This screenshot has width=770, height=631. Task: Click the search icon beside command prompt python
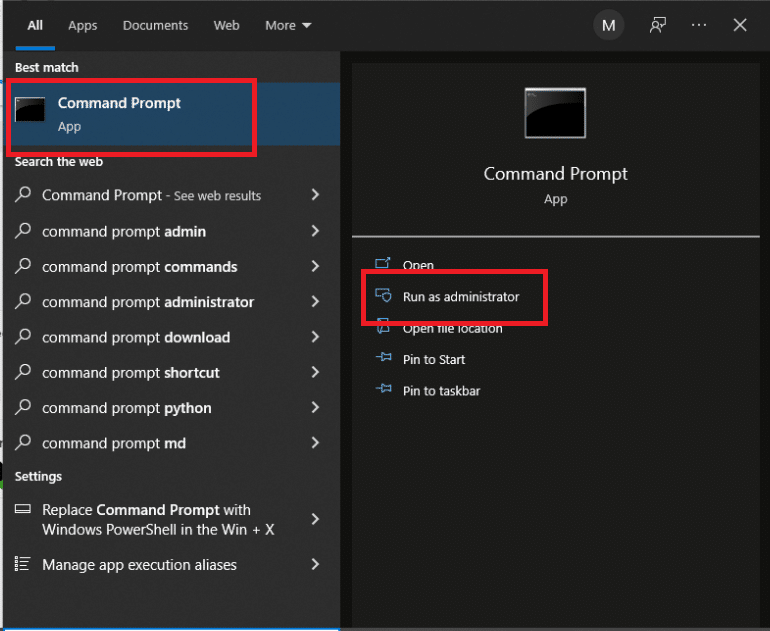pyautogui.click(x=24, y=408)
